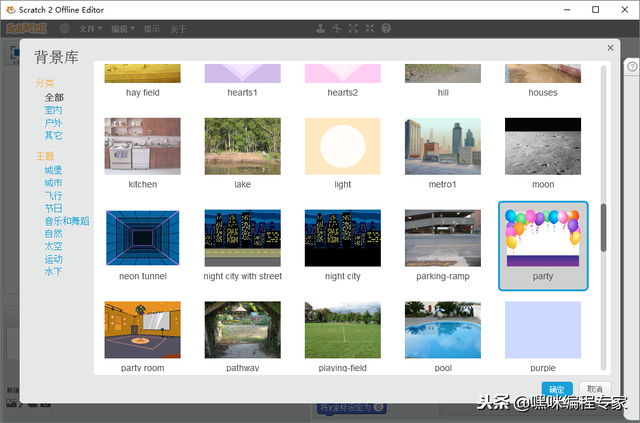Select the grow sprite tool
Screen dimensions: 640x423
pyautogui.click(x=353, y=28)
